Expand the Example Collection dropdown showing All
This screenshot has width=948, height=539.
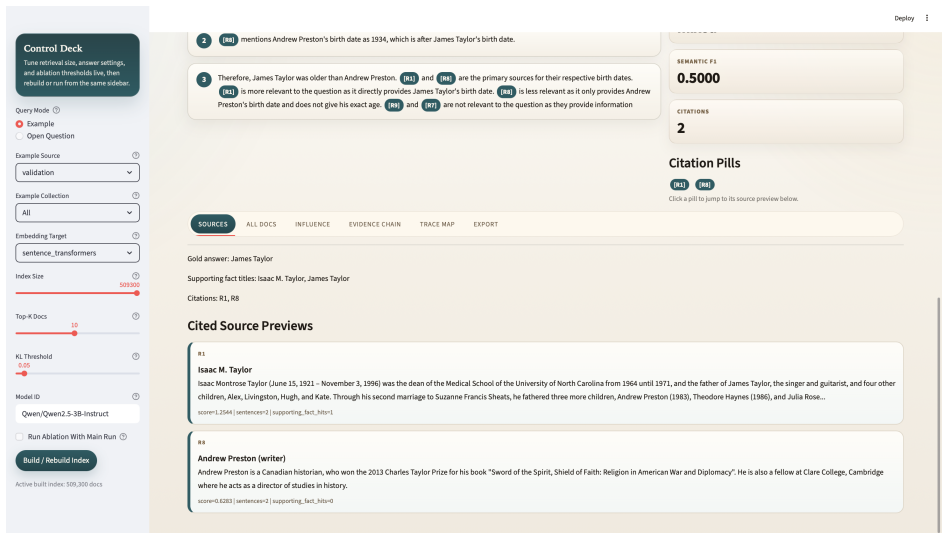[x=77, y=213]
